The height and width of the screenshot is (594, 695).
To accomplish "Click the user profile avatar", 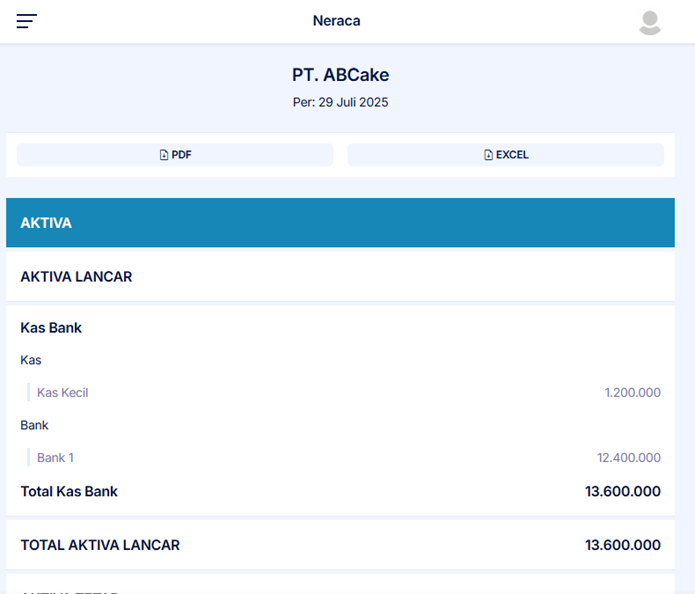I will click(x=650, y=22).
